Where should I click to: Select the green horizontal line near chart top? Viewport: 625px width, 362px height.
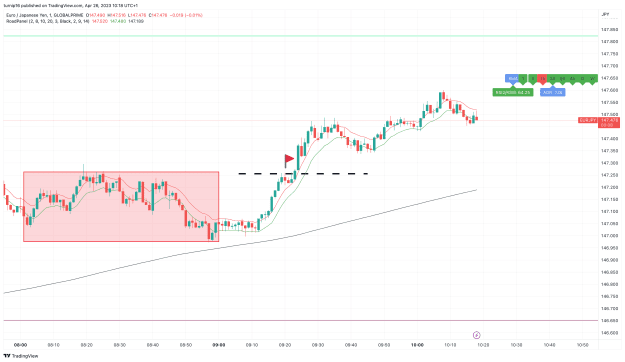301,36
